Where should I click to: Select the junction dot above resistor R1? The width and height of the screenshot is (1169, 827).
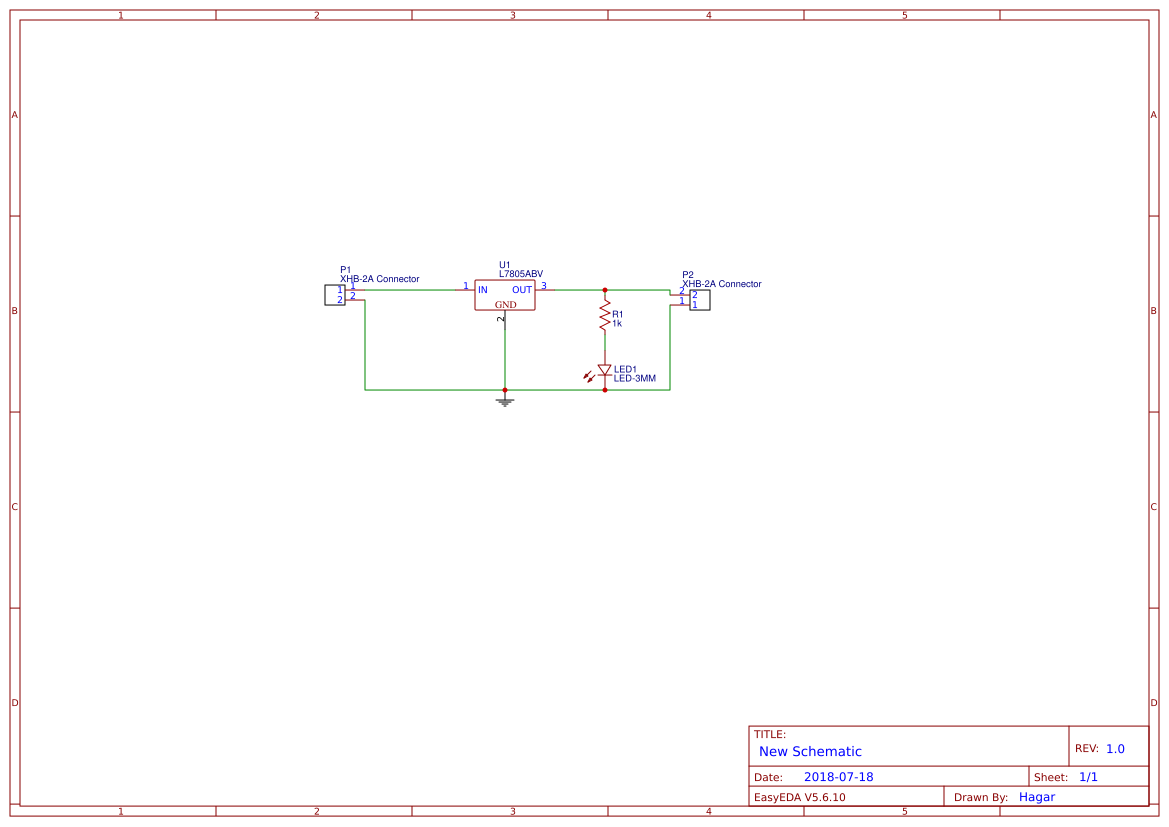point(605,290)
